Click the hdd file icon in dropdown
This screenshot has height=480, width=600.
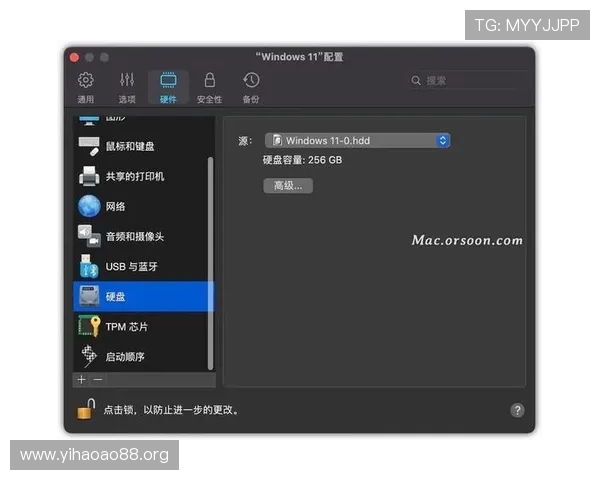(x=277, y=140)
